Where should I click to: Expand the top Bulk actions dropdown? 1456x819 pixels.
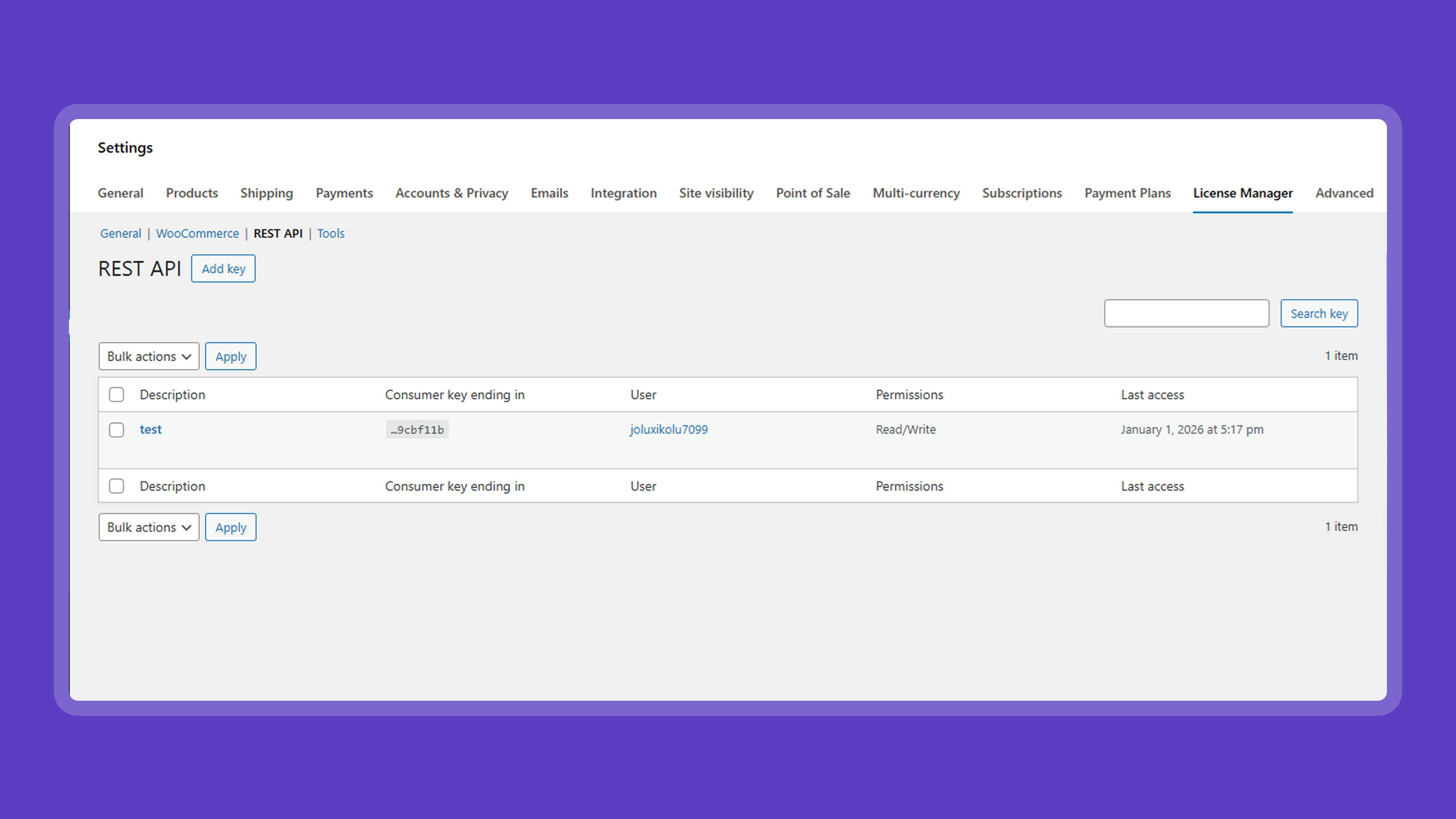pyautogui.click(x=149, y=357)
